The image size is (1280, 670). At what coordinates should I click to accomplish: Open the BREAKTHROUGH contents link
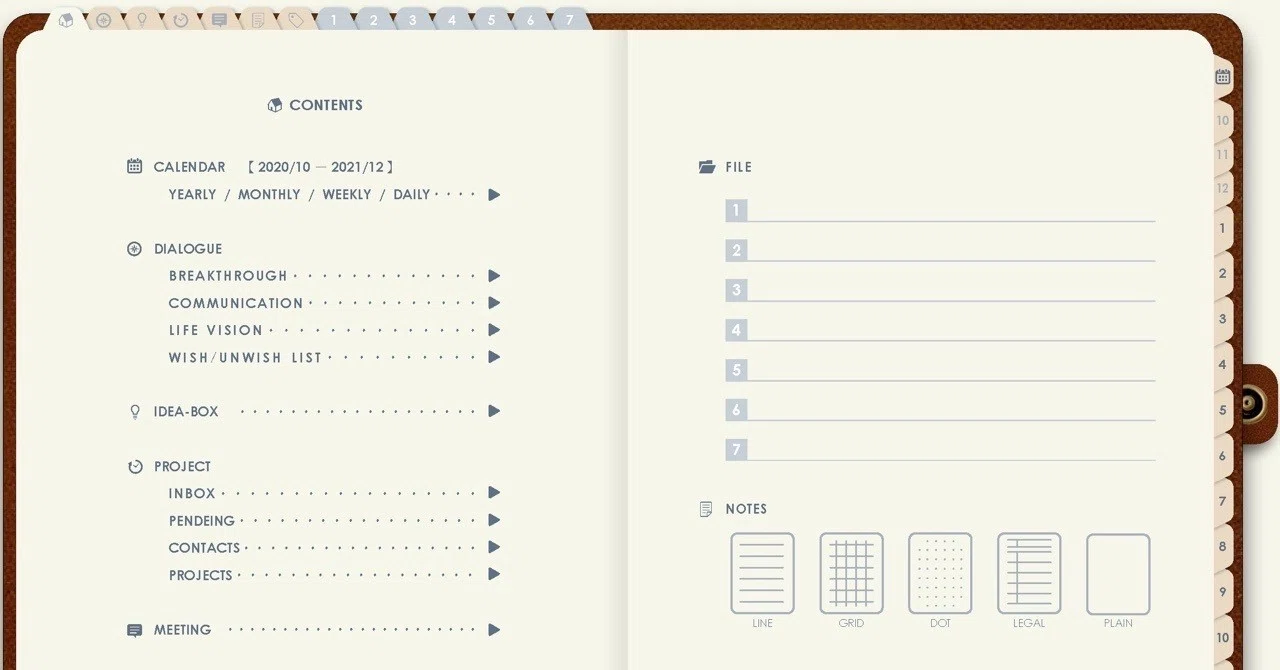point(228,276)
